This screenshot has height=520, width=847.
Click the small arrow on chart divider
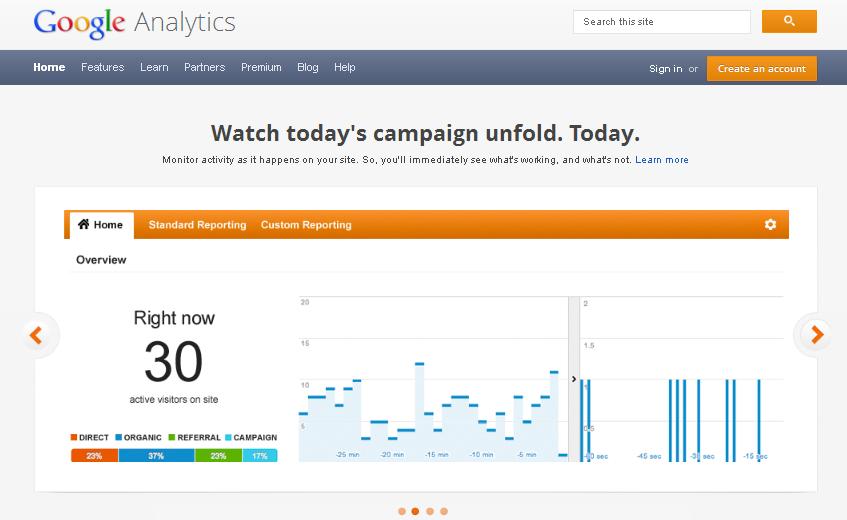(x=574, y=379)
